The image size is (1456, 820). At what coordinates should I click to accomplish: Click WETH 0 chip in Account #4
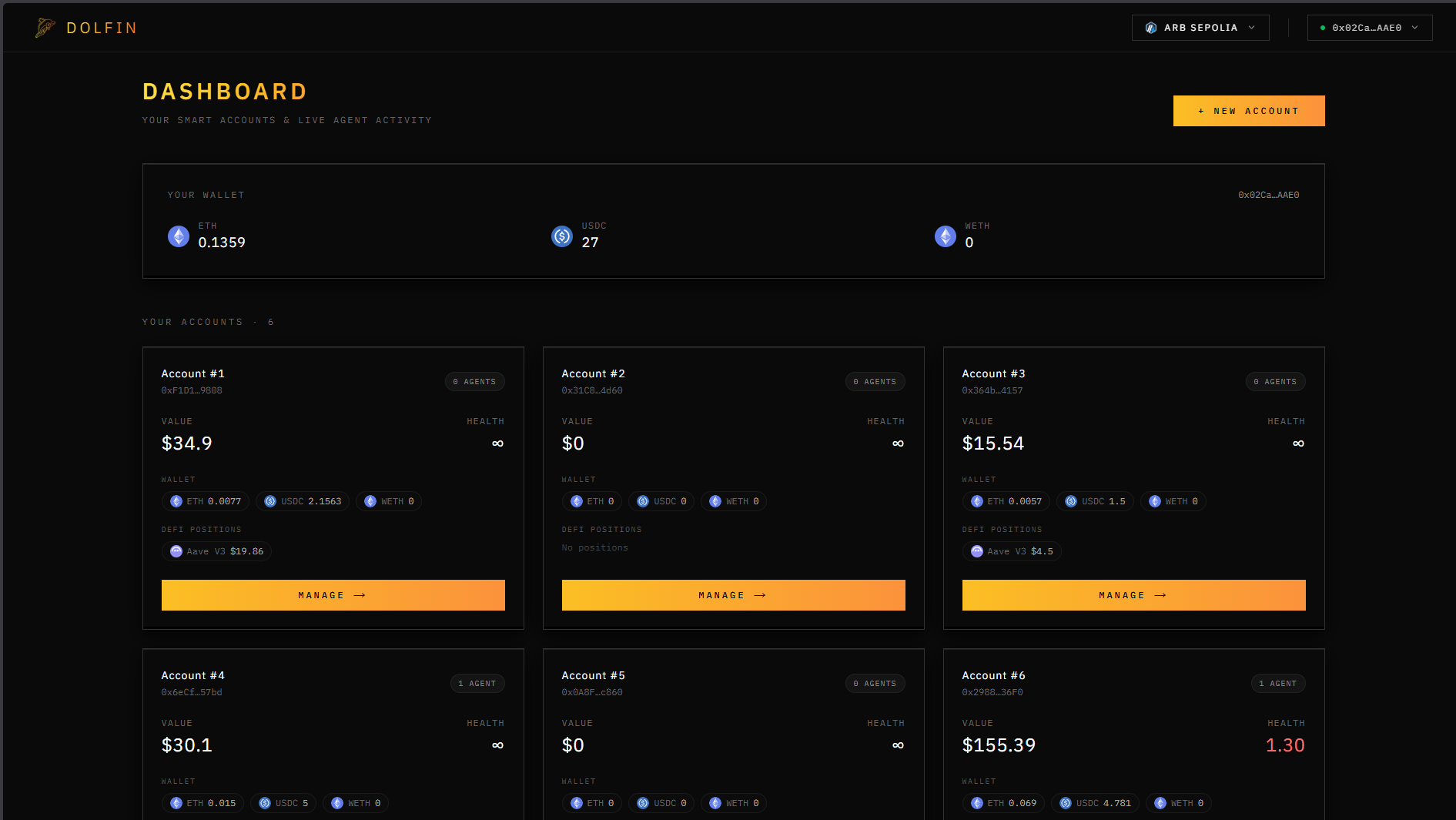(356, 803)
